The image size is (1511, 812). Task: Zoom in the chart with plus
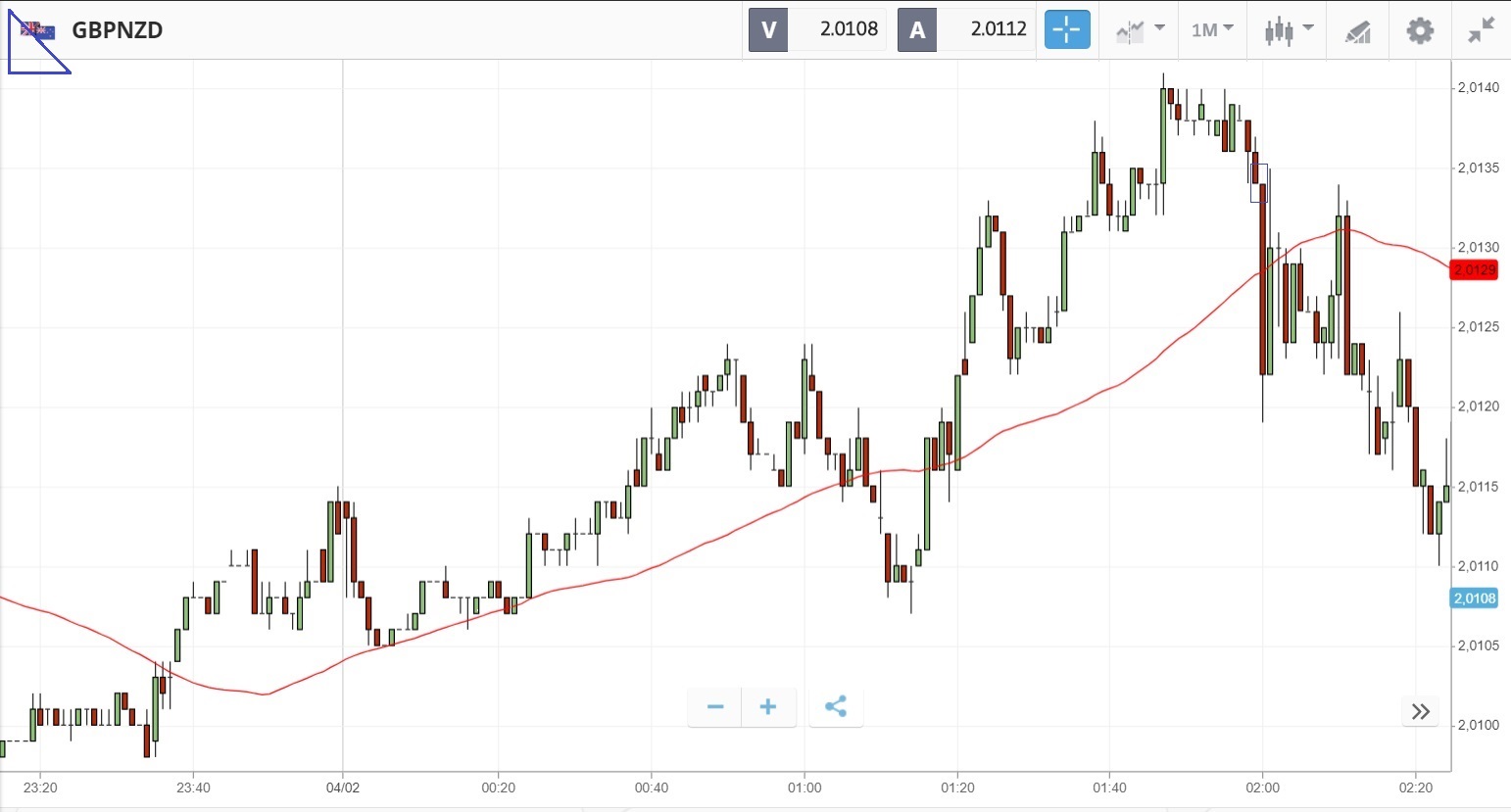tap(768, 707)
